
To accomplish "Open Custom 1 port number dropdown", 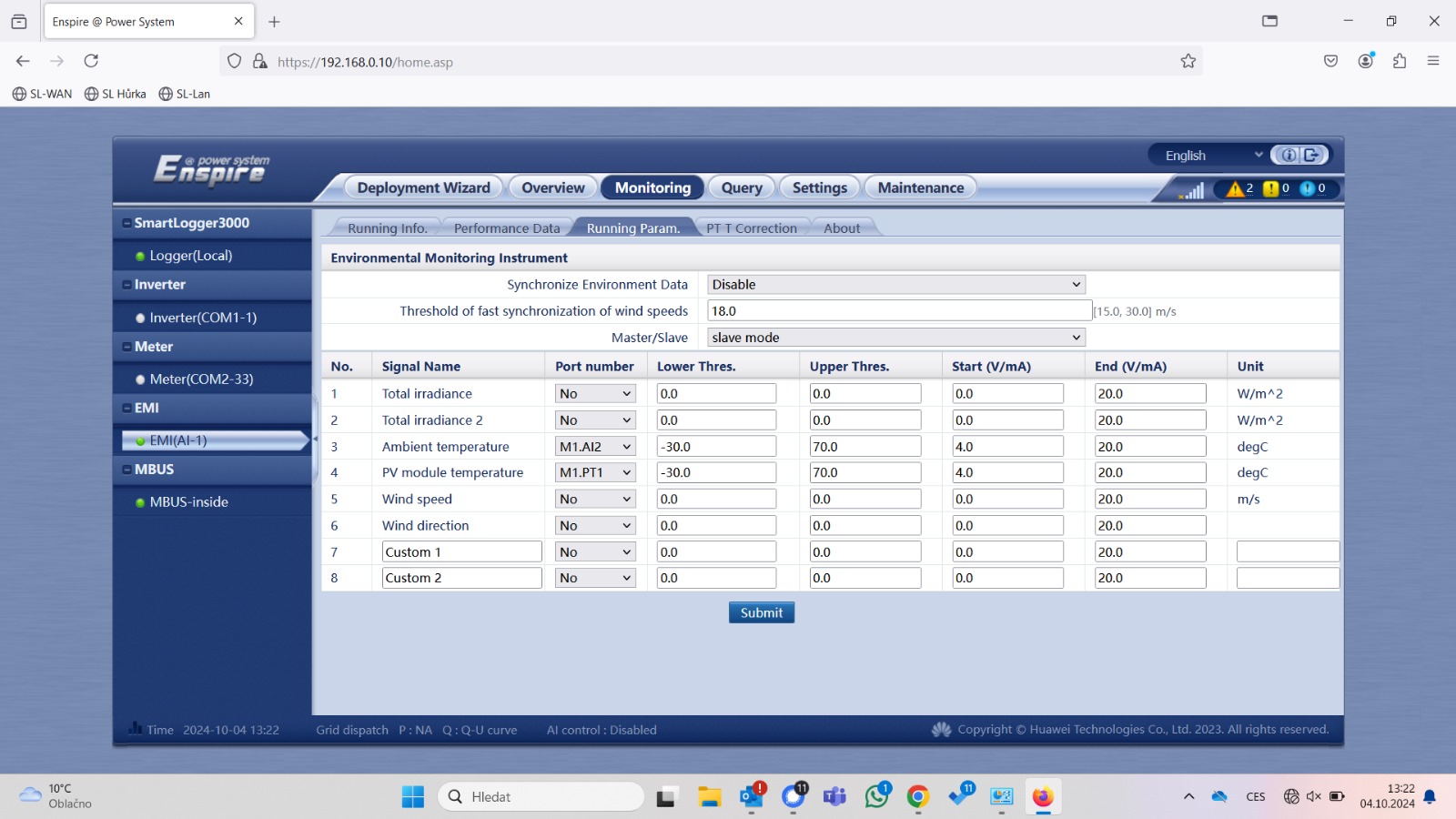I will click(x=595, y=551).
